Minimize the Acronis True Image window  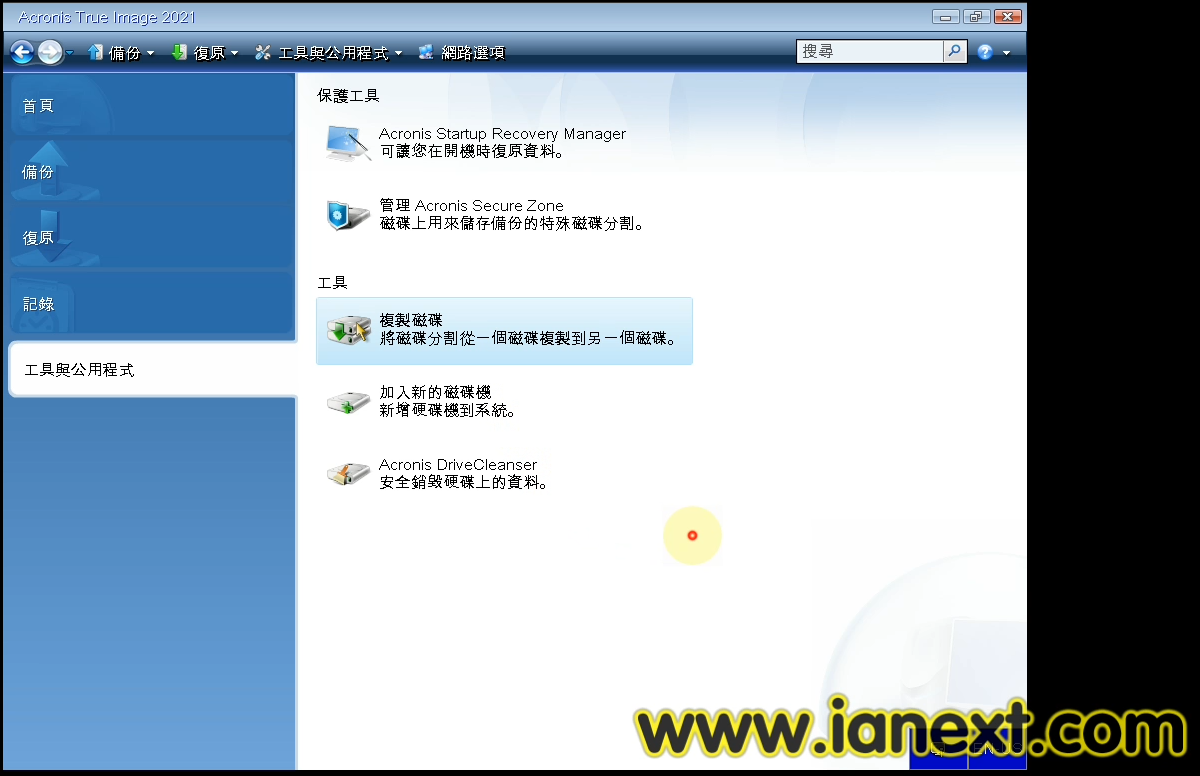pyautogui.click(x=945, y=17)
